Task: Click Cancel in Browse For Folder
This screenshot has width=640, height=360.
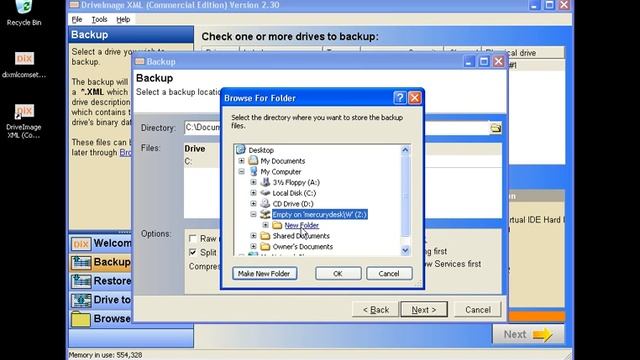Action: click(389, 273)
